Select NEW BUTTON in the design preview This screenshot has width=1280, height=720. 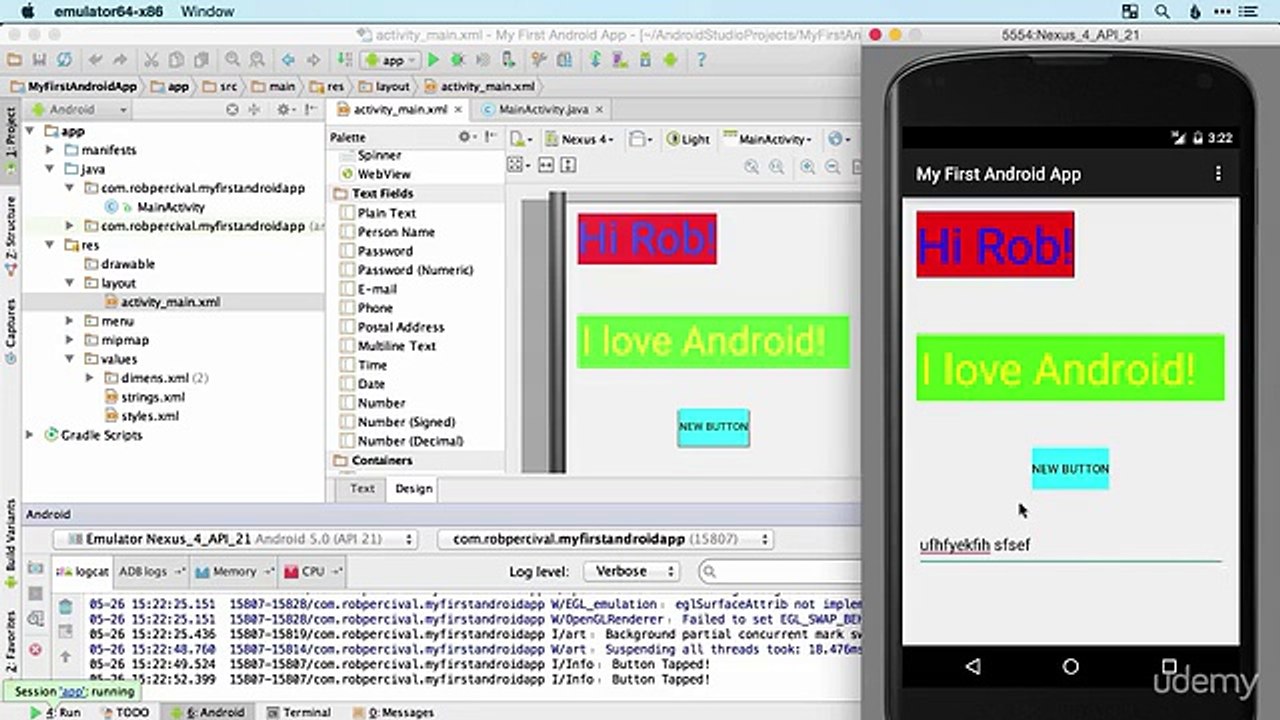(x=713, y=427)
